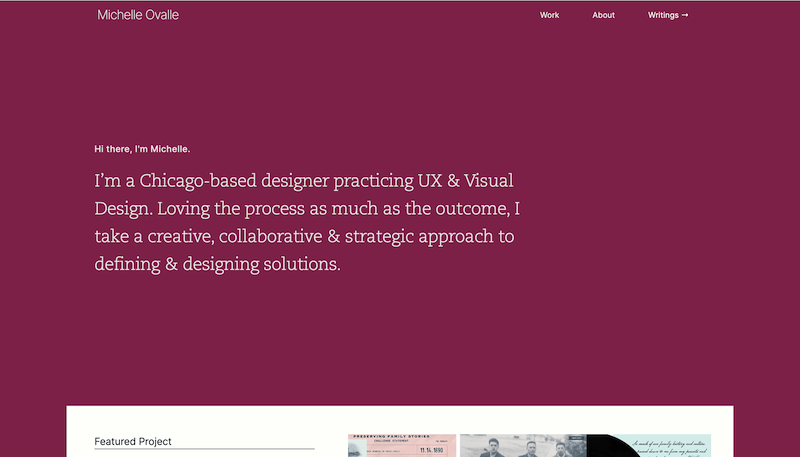Viewport: 800px width, 457px height.
Task: Click the Challenge Statement label on pink card
Action: (391, 441)
